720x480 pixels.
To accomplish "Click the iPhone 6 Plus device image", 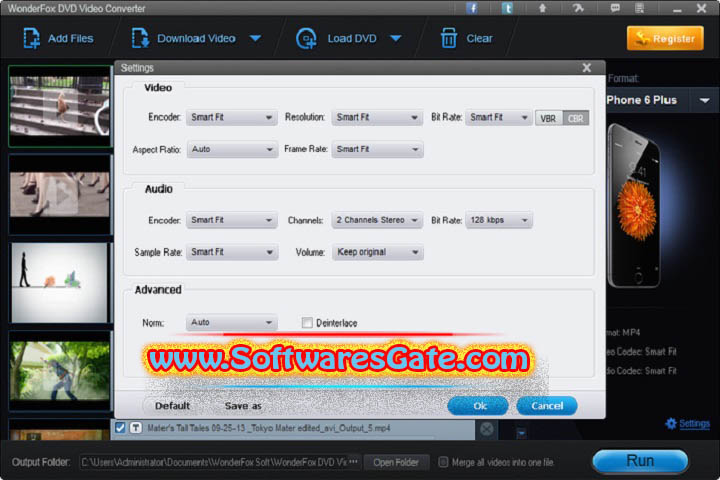I will coord(635,206).
